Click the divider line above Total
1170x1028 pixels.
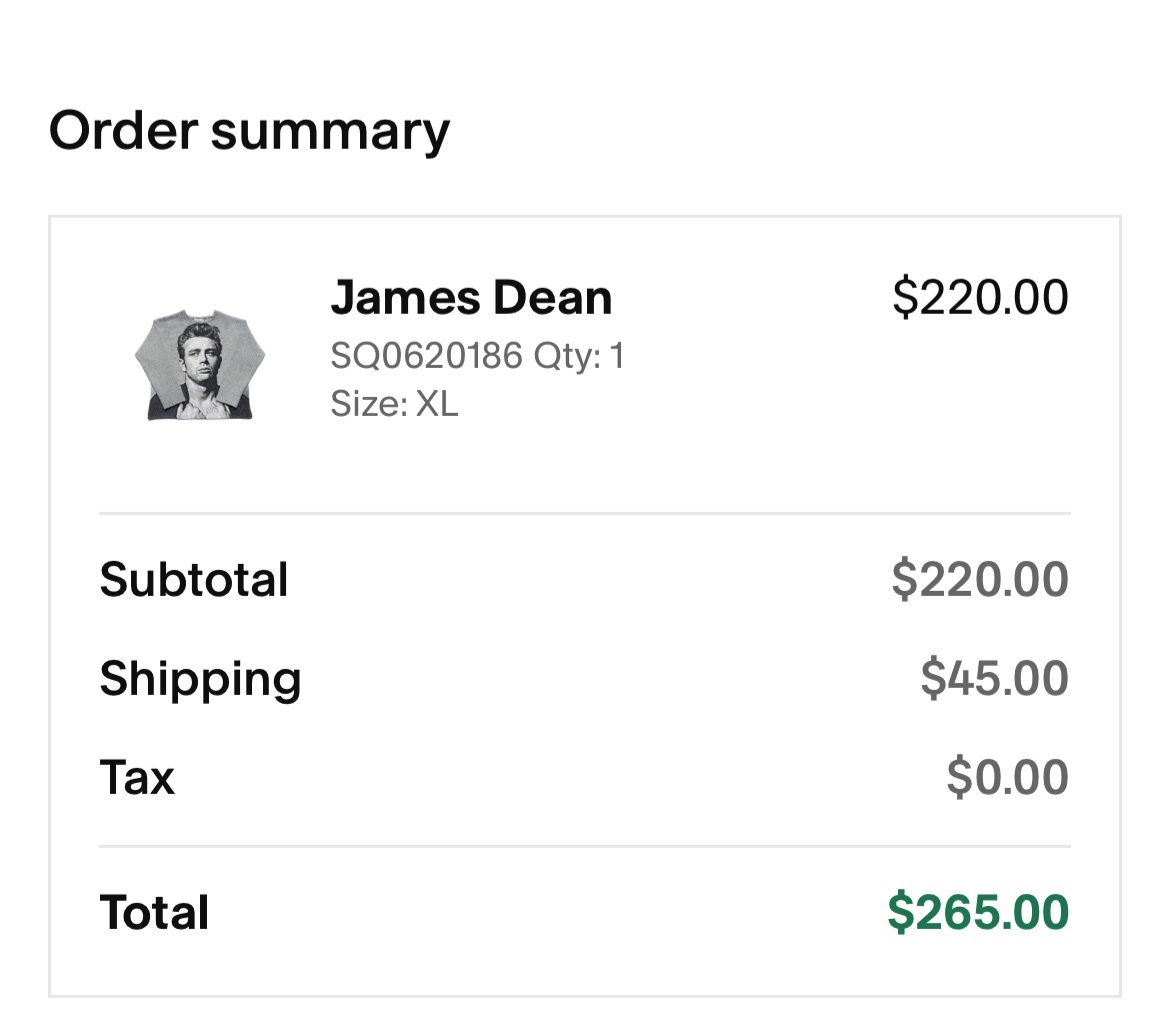[x=585, y=847]
